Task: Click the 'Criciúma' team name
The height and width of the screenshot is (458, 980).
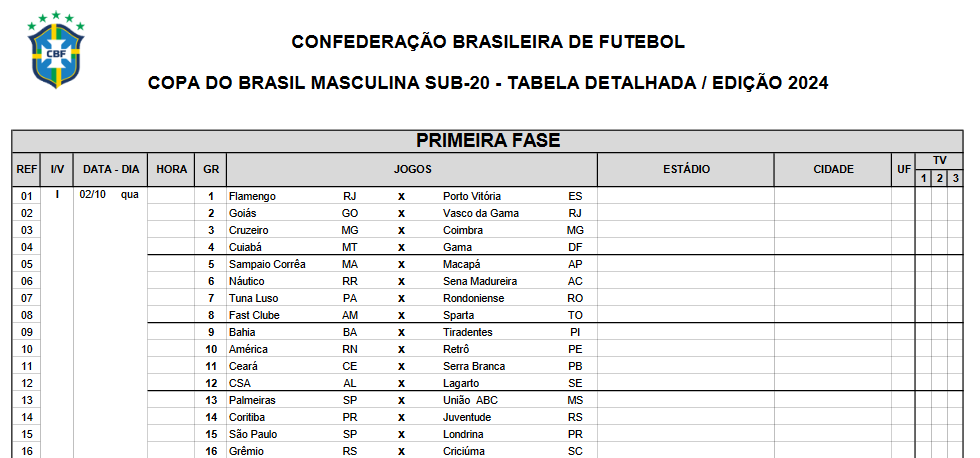Action: coord(465,451)
